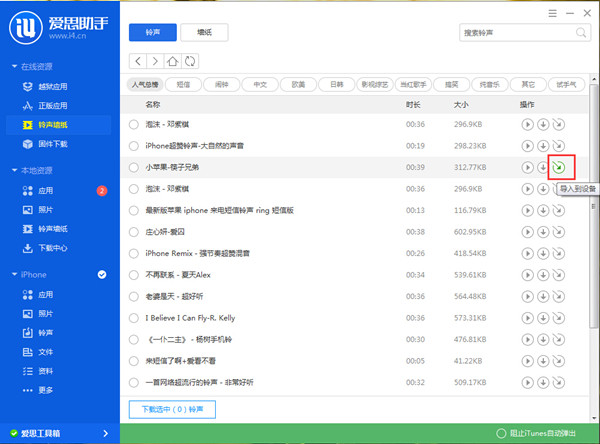The width and height of the screenshot is (600, 444).
Task: Download the 庄心妍-爱囚 ringtone
Action: (542, 231)
